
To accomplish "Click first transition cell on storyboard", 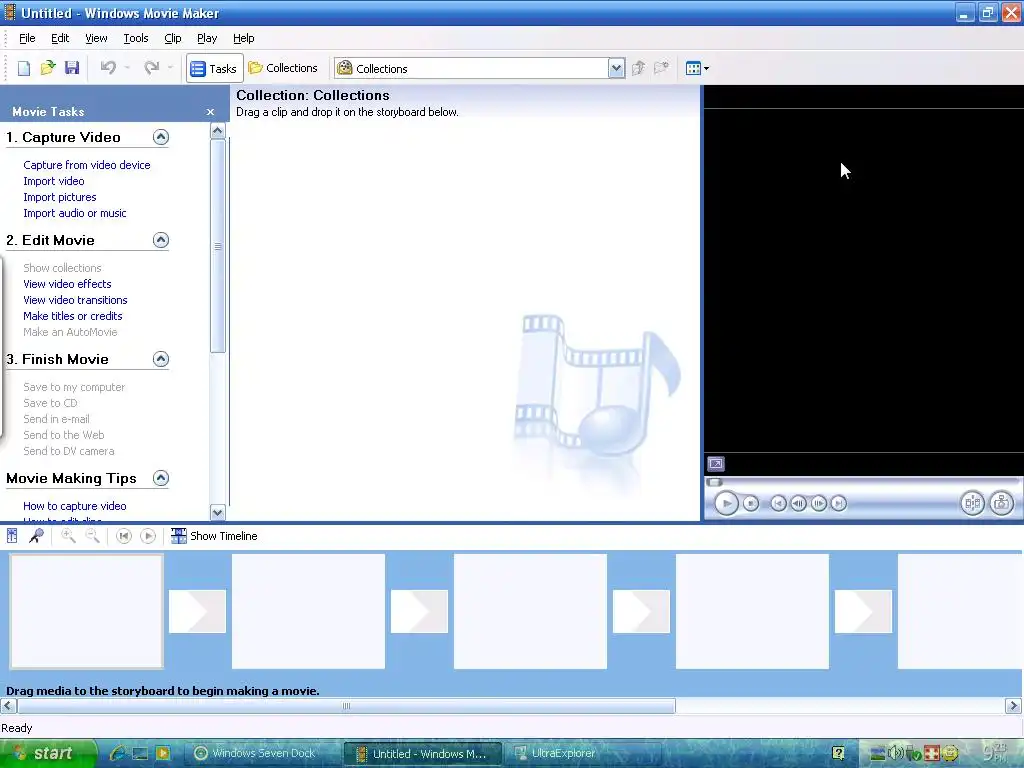I will 197,611.
